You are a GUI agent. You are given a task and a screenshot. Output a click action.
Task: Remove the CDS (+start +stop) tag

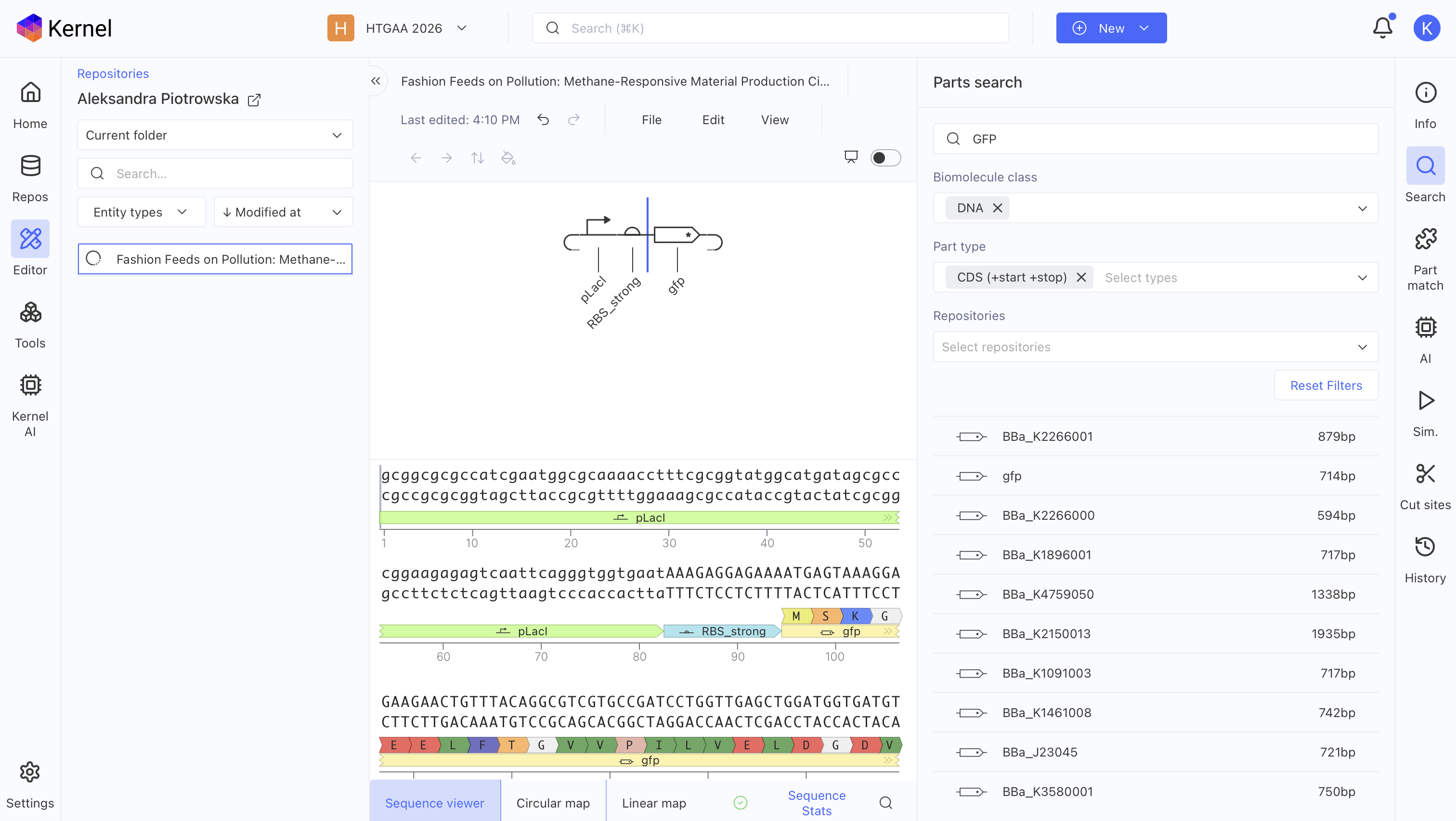tap(1081, 277)
